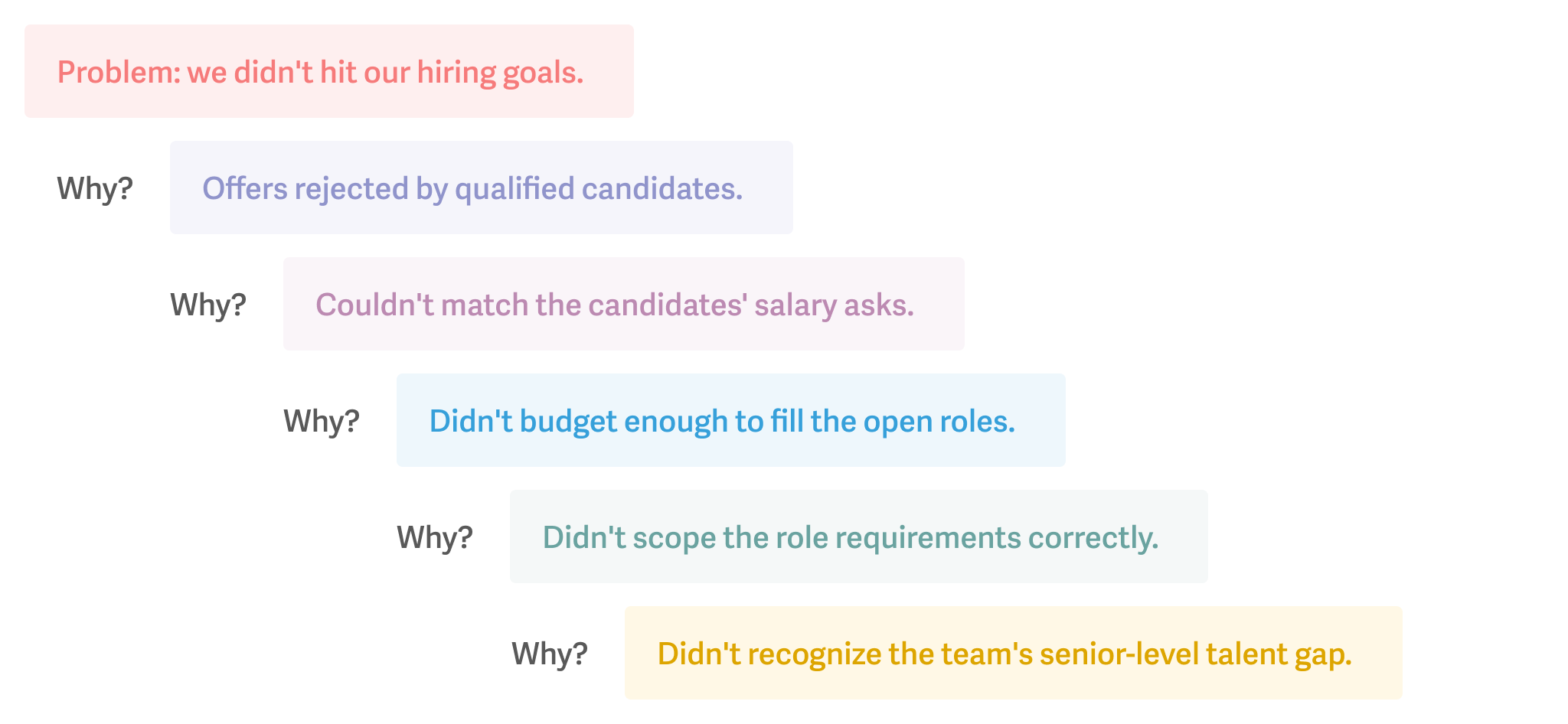Click the Why? label beside 'Didn't scope'
This screenshot has height=724, width=1568.
[435, 537]
